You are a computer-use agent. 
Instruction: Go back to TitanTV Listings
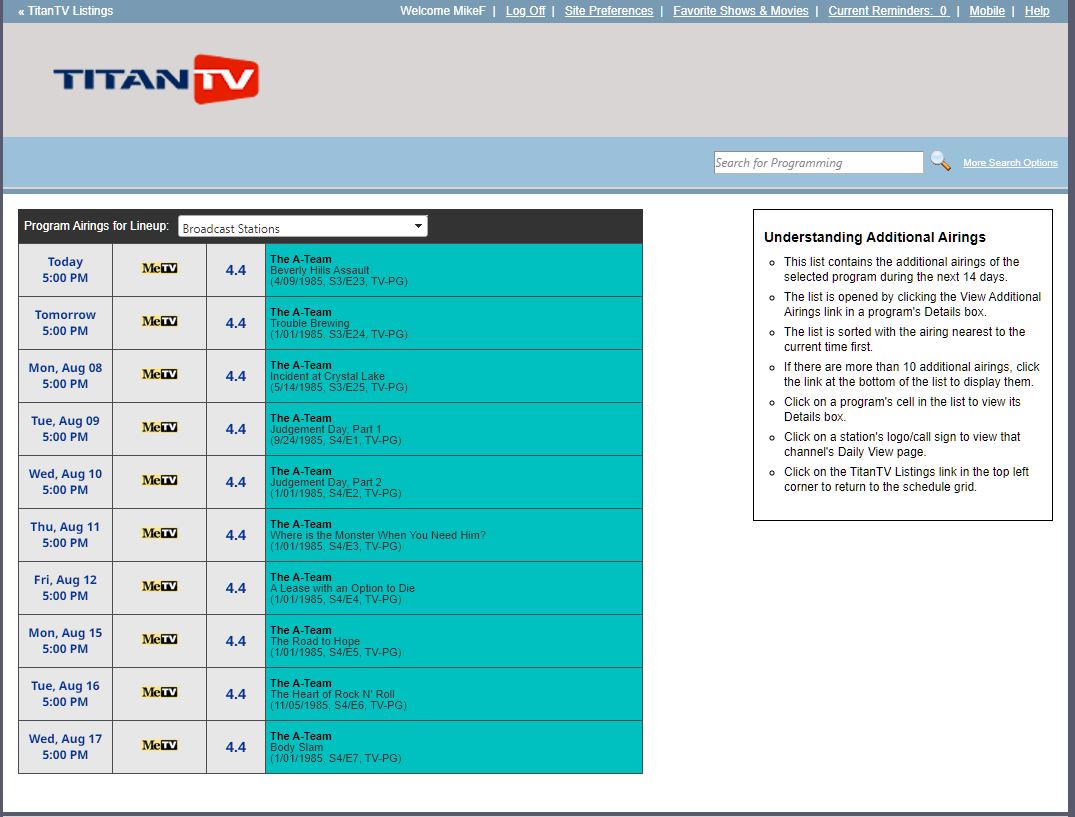coord(66,11)
